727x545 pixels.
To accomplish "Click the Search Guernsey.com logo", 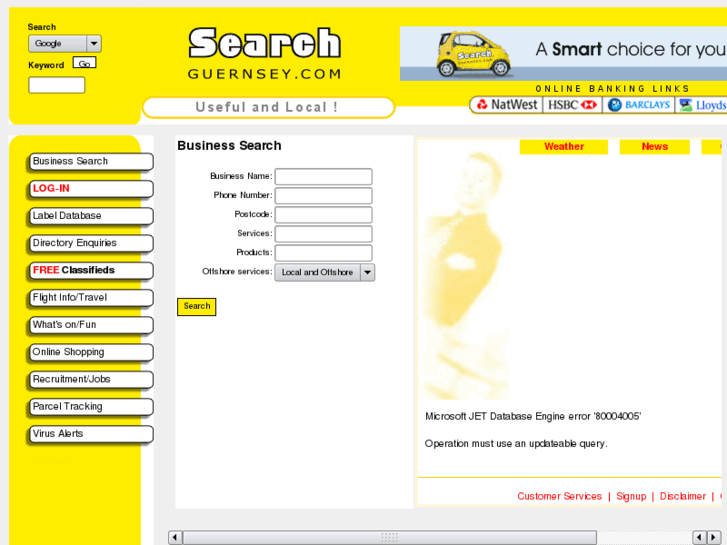I will pos(265,54).
